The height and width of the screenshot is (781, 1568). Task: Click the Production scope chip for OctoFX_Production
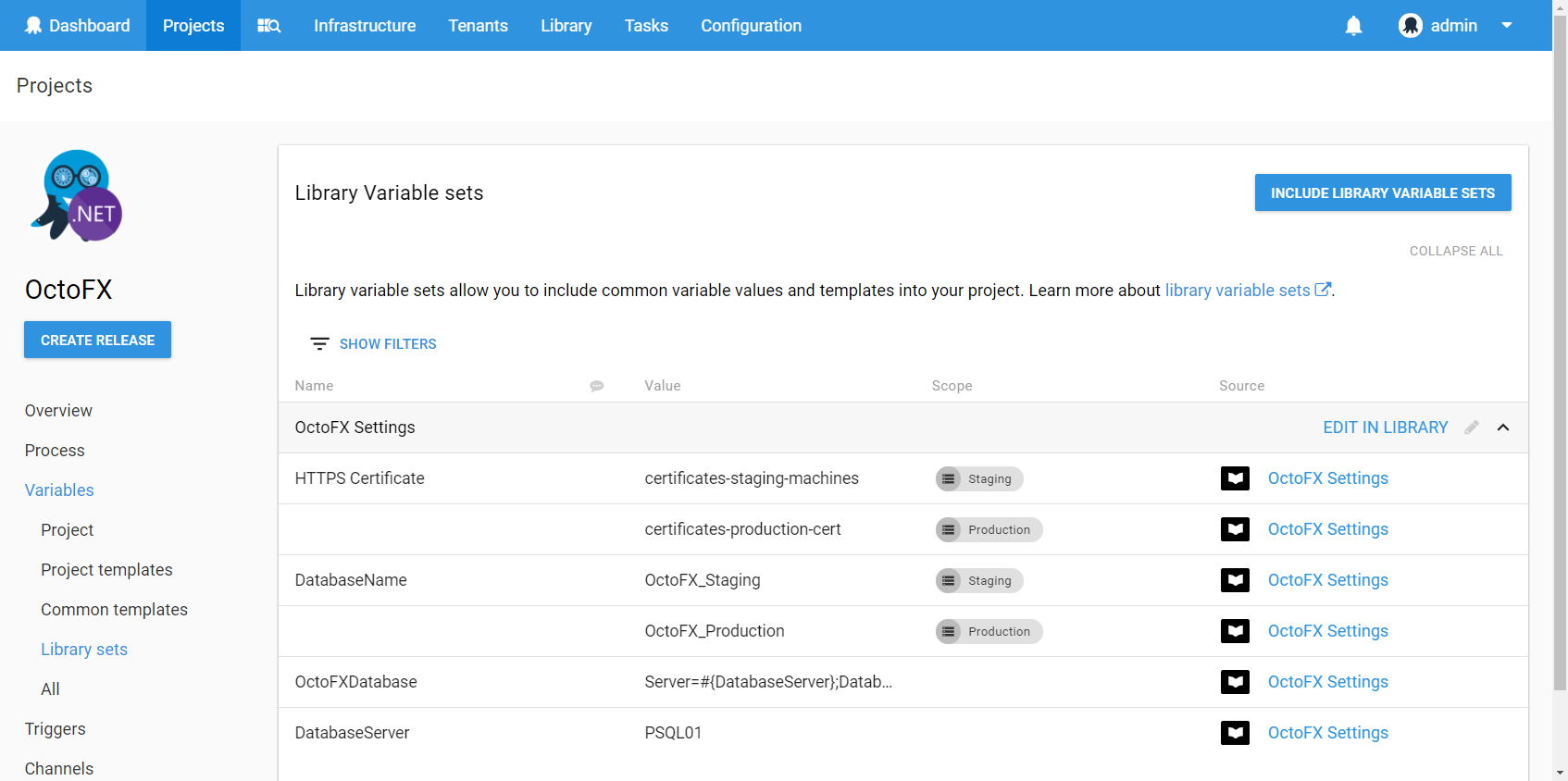tap(989, 631)
